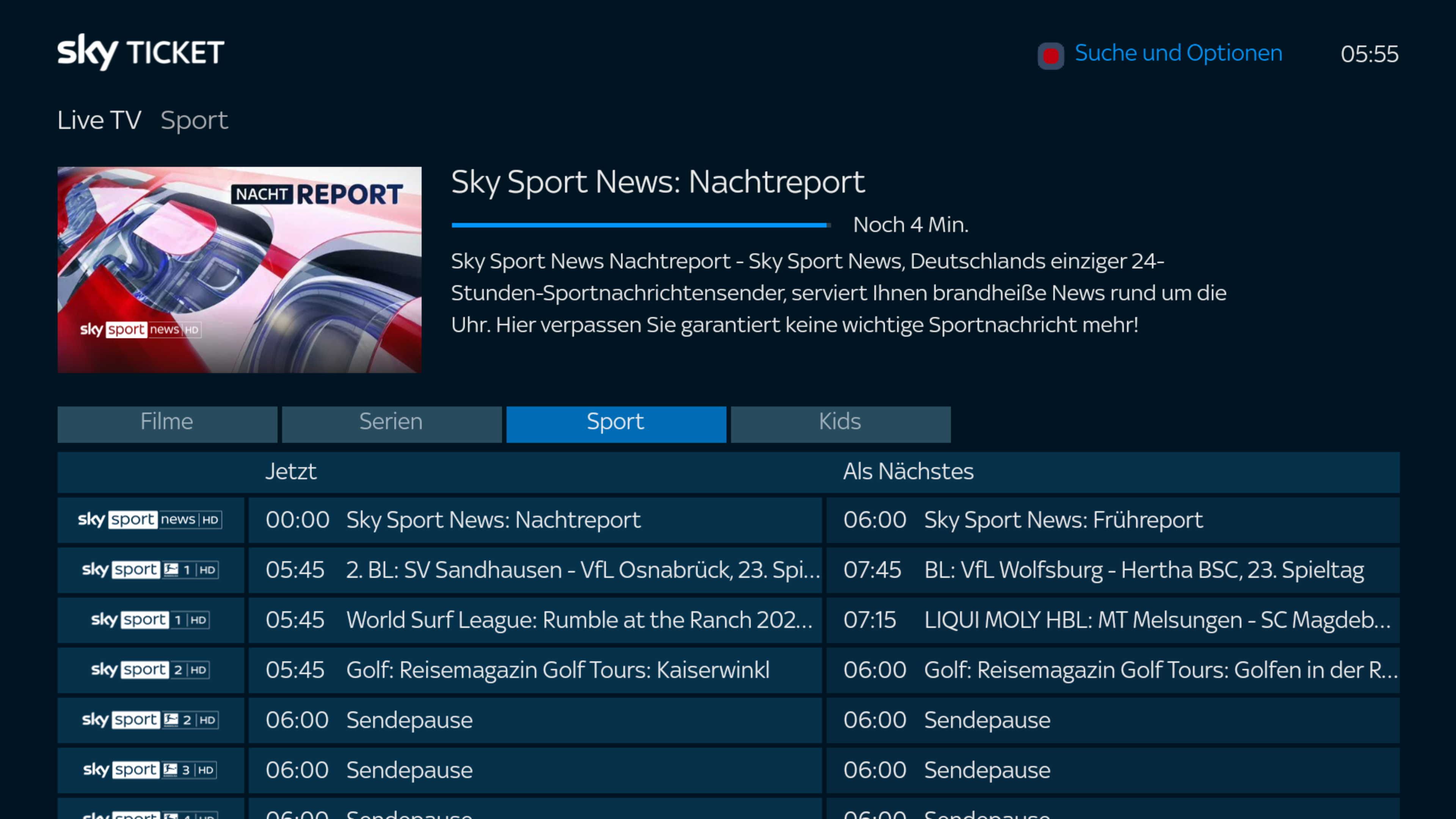Click the 05:55 clock display
The image size is (1456, 819).
click(1370, 54)
